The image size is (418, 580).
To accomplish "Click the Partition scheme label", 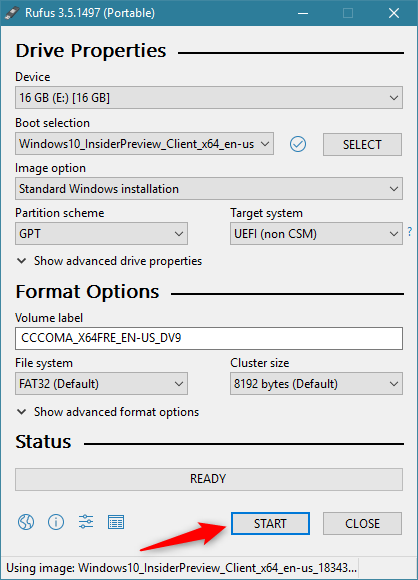I will click(x=60, y=213).
